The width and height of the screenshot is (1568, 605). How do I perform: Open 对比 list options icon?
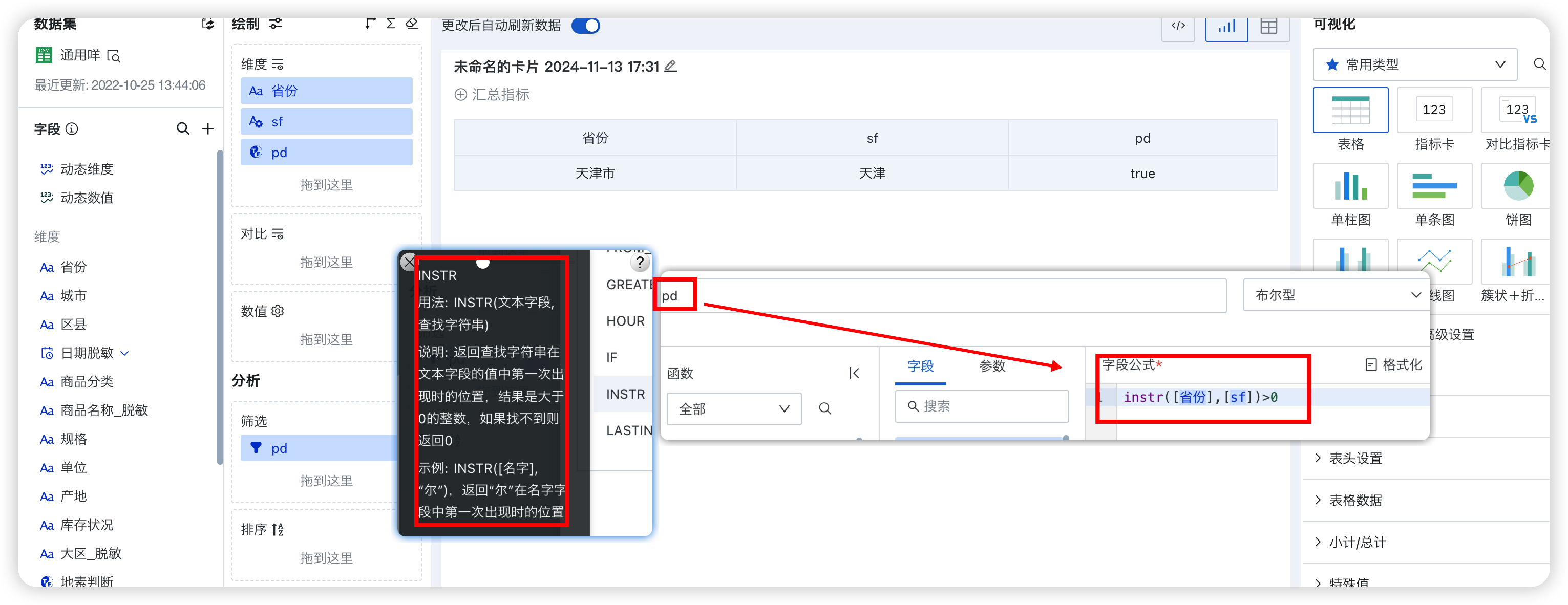point(278,234)
